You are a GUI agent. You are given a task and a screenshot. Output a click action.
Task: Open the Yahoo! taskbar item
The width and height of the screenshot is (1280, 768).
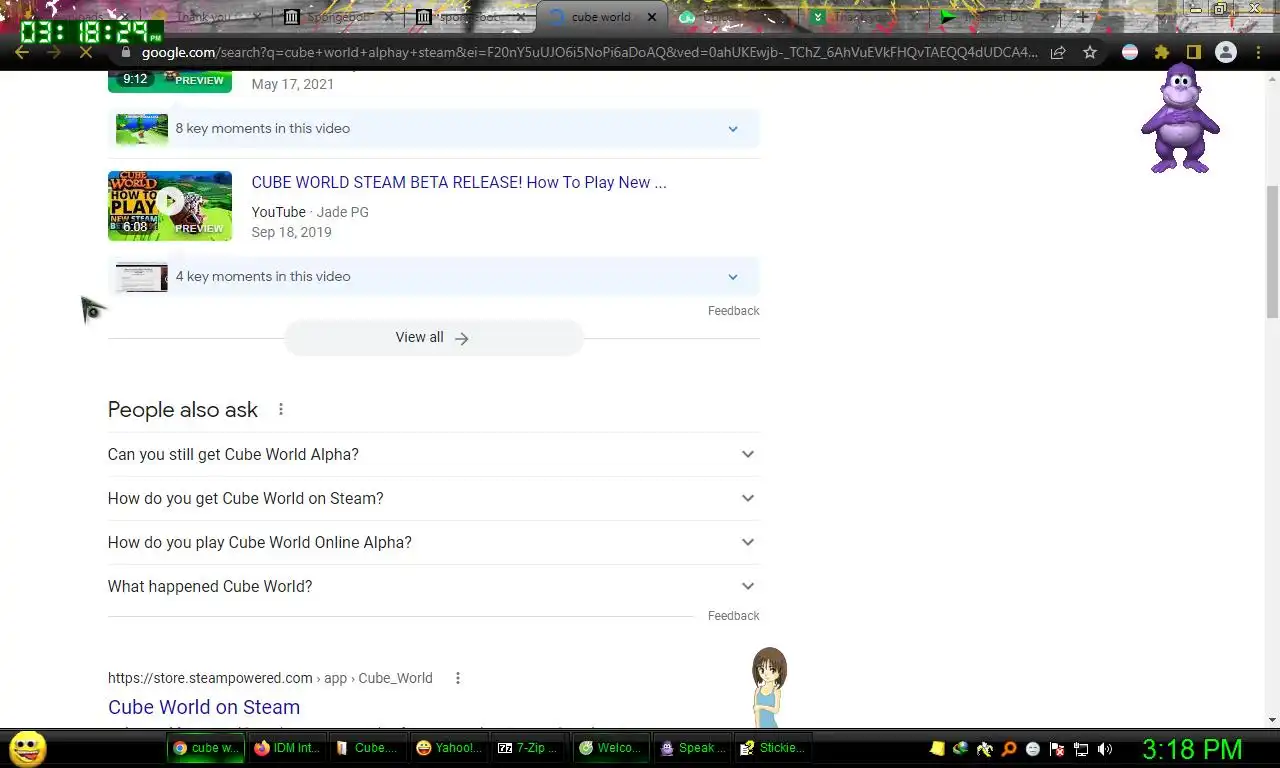tap(449, 748)
